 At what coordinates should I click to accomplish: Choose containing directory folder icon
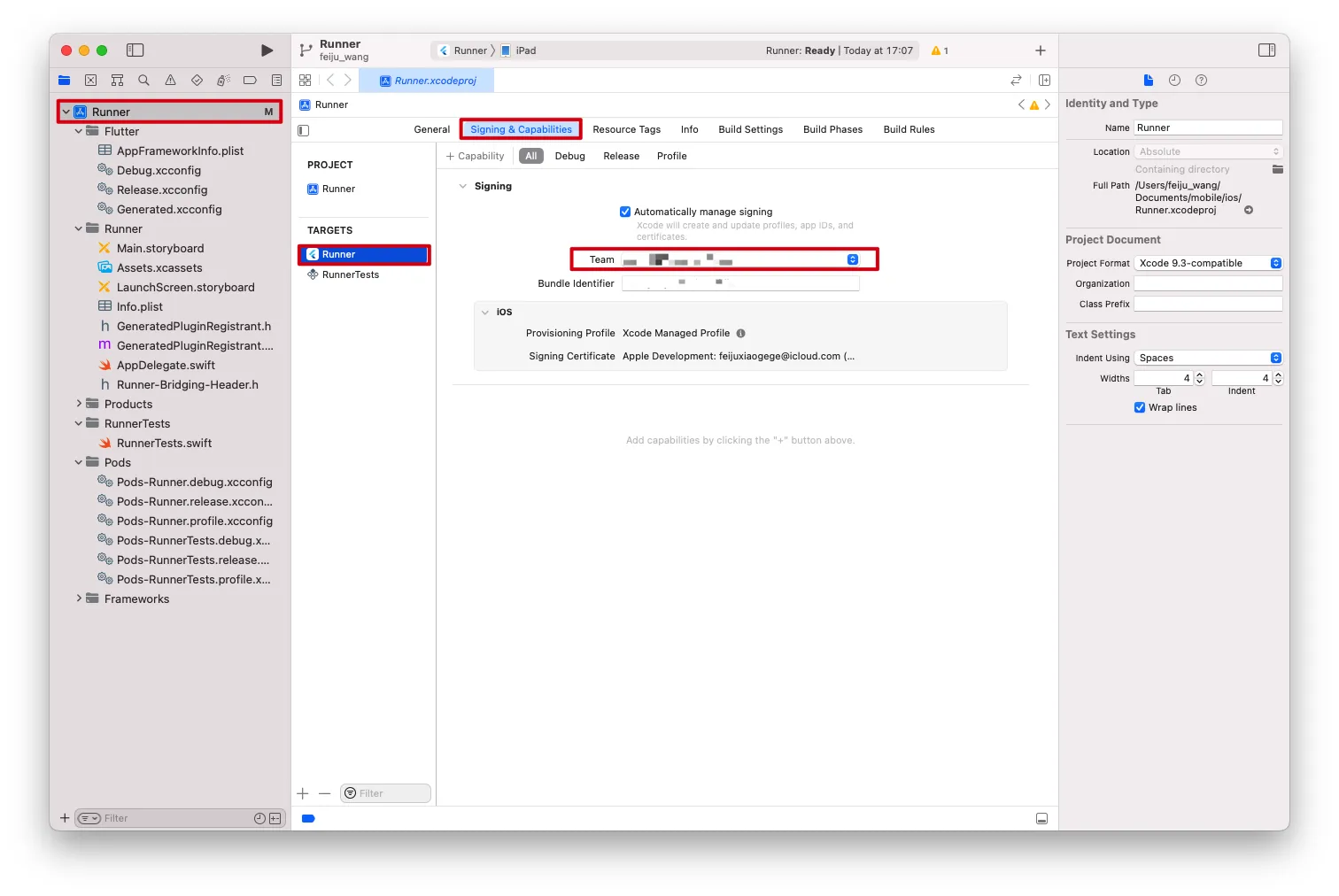coord(1277,169)
